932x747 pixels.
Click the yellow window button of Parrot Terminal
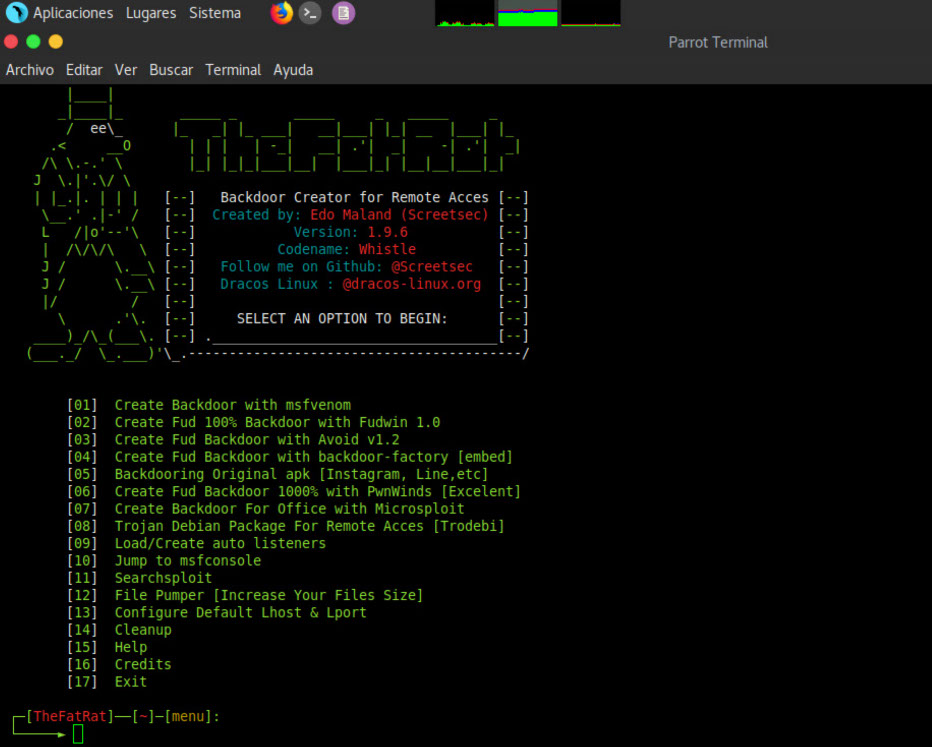[x=56, y=42]
